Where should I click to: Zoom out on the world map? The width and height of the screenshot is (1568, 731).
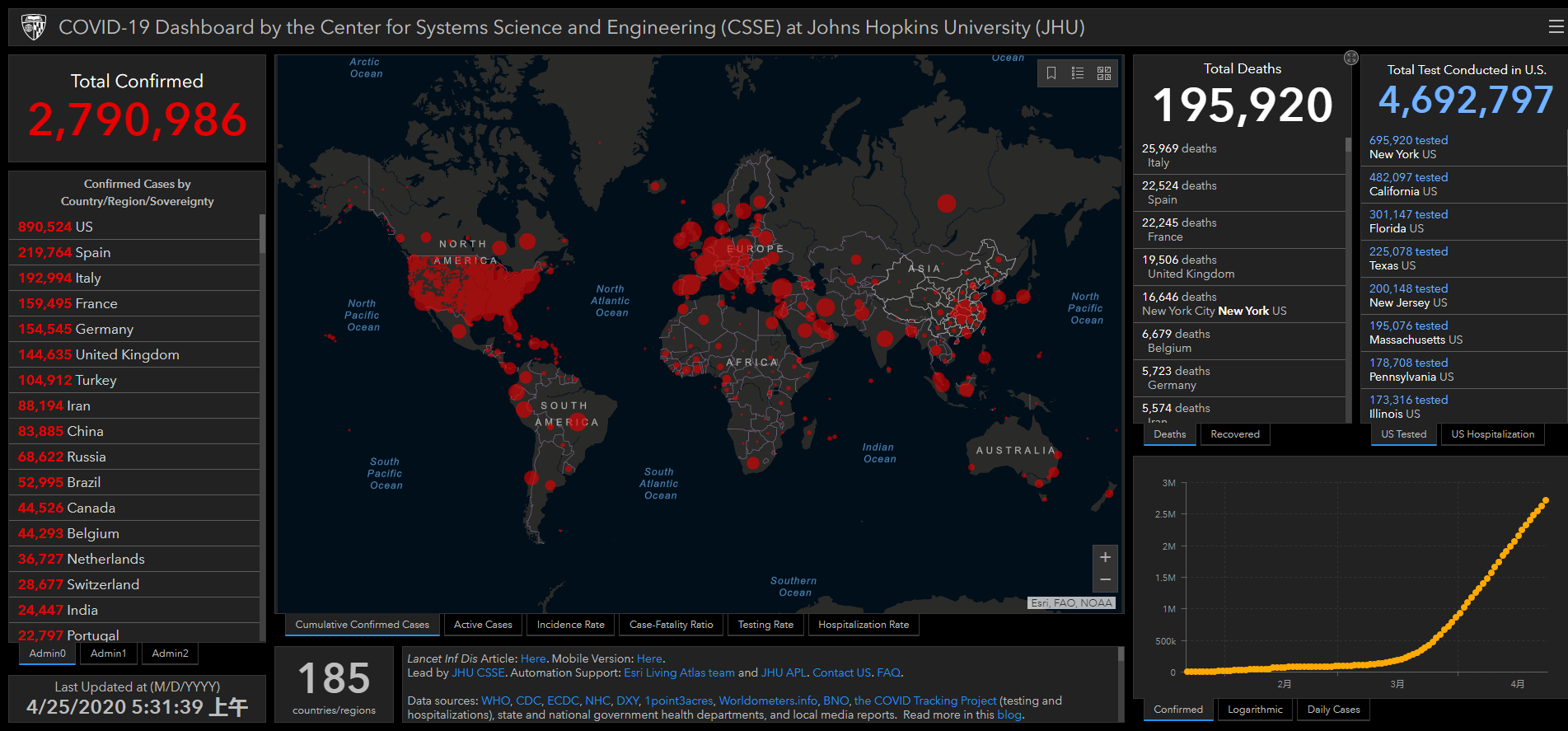click(x=1105, y=580)
